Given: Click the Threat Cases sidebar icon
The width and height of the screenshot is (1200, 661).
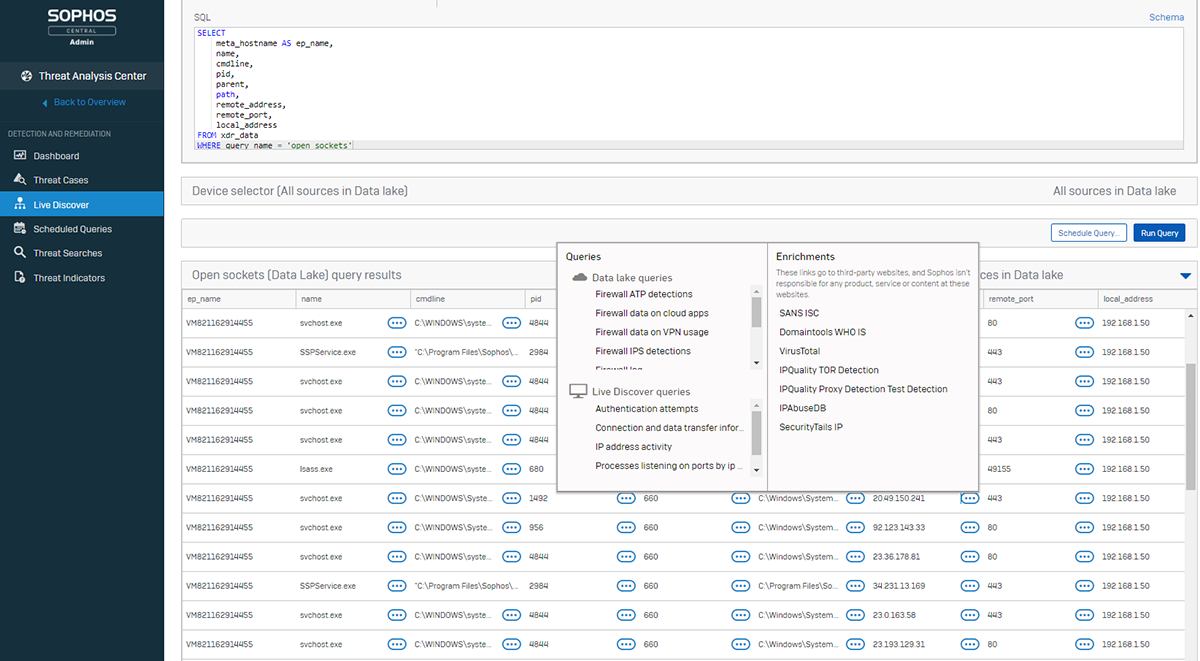Looking at the screenshot, I should coord(20,180).
